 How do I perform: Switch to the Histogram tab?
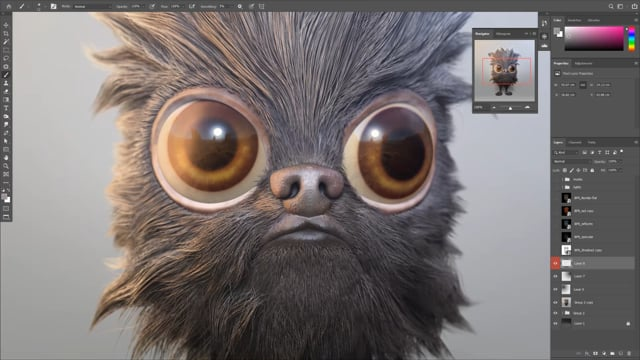503,34
